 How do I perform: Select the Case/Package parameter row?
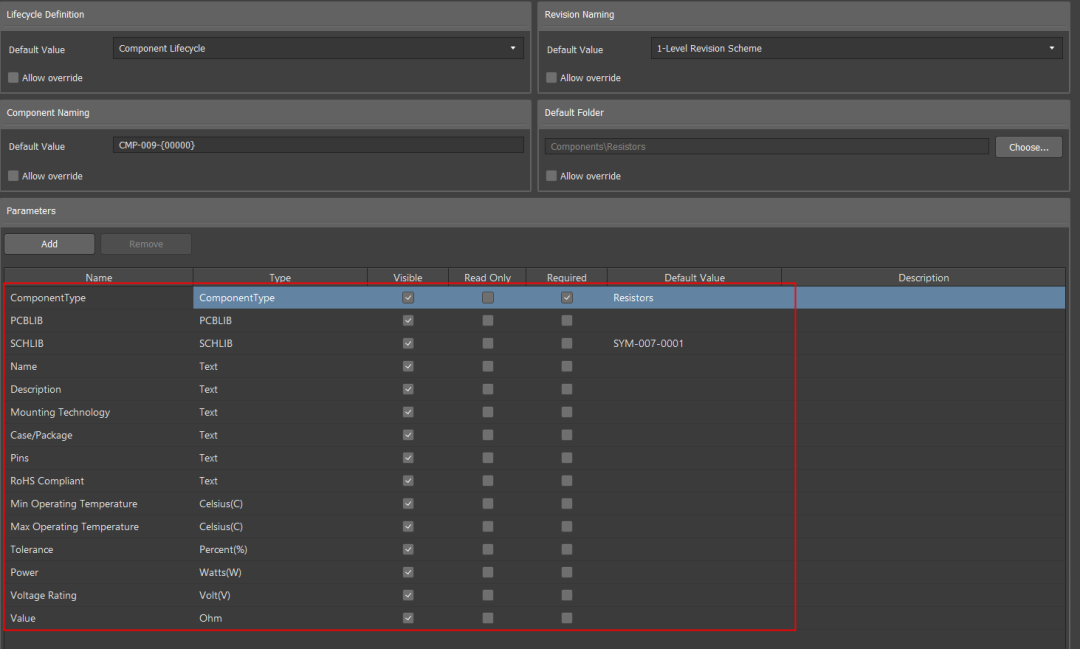(534, 435)
